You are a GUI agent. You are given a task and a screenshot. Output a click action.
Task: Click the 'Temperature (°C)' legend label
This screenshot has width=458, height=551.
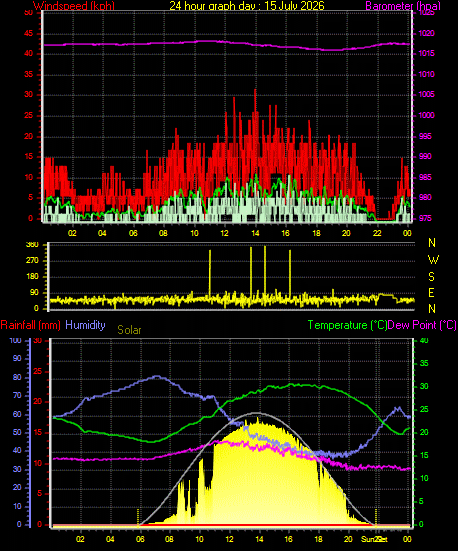pyautogui.click(x=347, y=325)
